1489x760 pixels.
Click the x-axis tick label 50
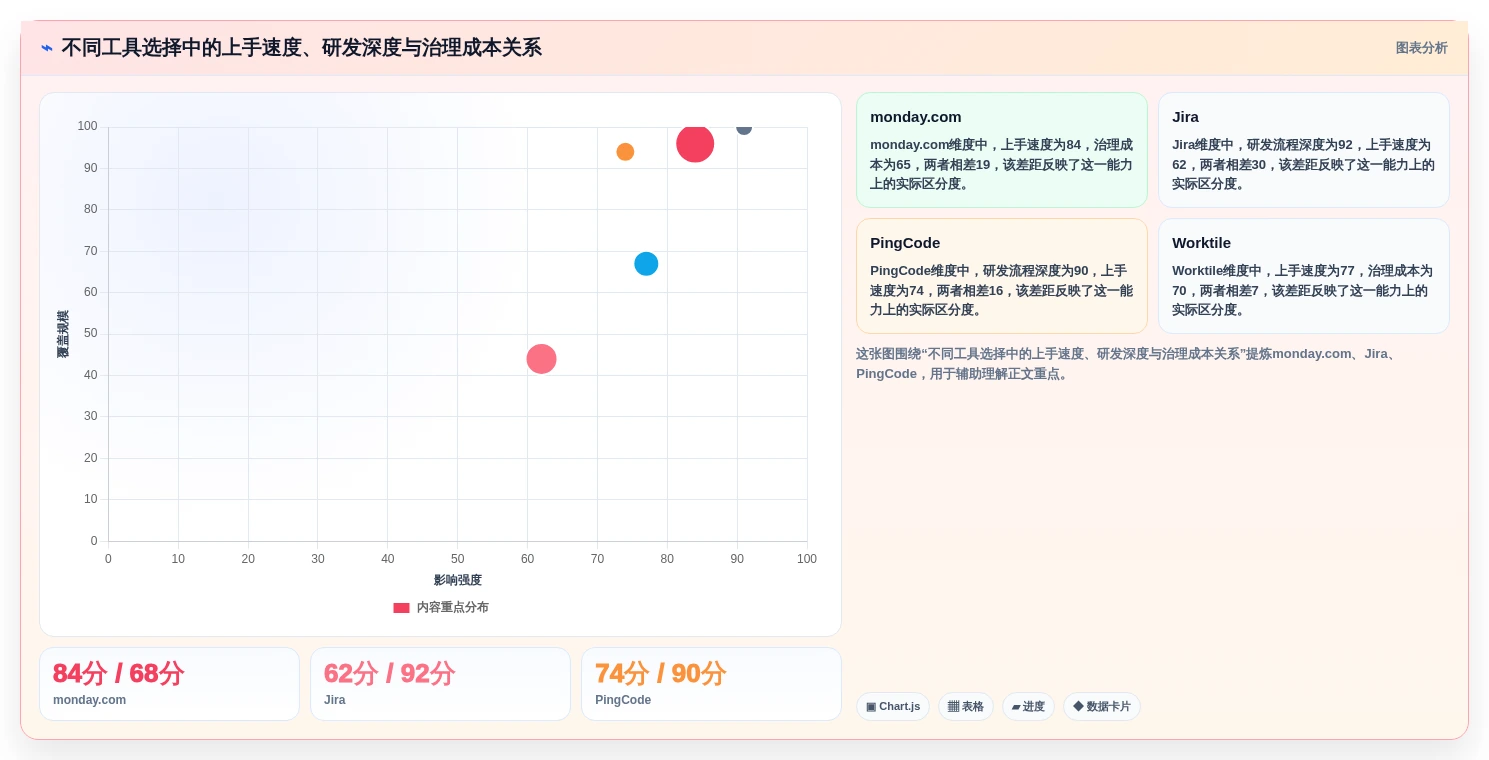click(x=457, y=559)
